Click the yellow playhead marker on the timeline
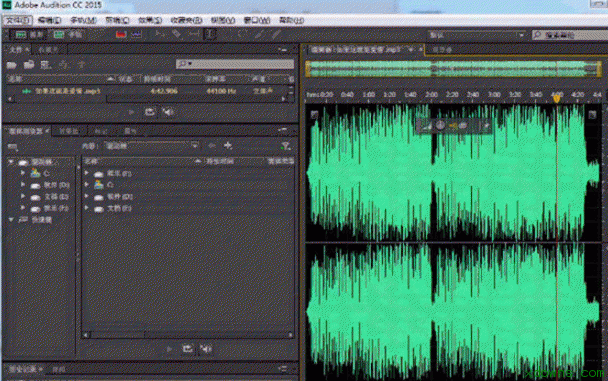Viewport: 608px width, 381px height. 556,98
